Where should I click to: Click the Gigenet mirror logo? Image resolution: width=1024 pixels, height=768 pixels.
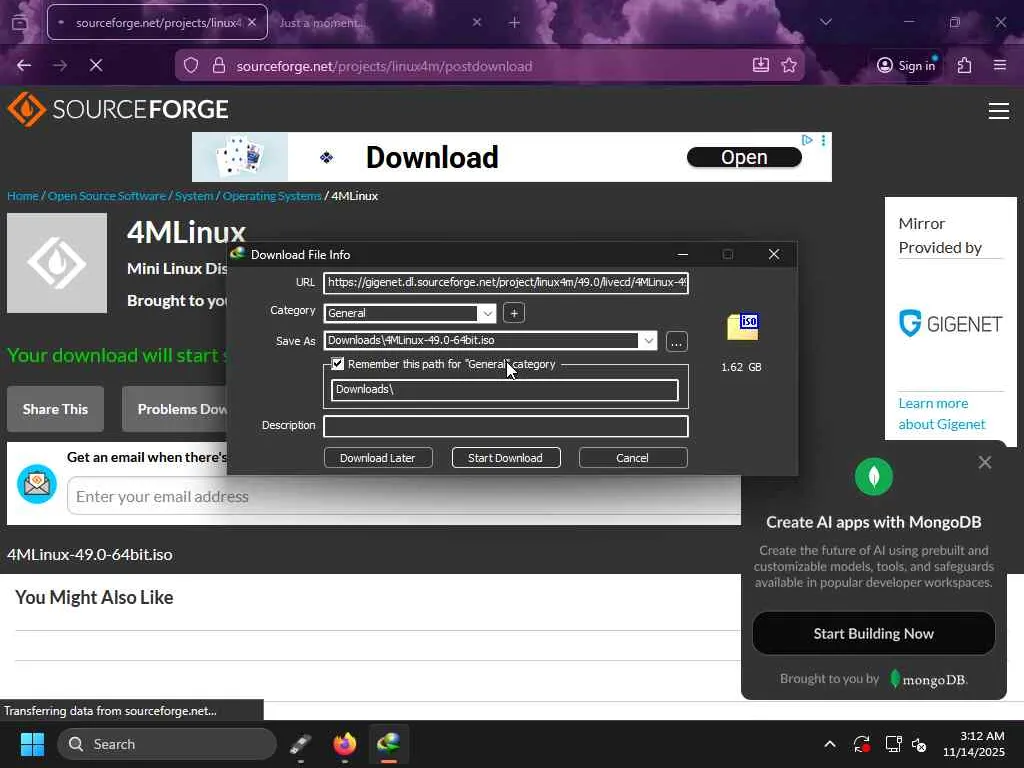[950, 324]
